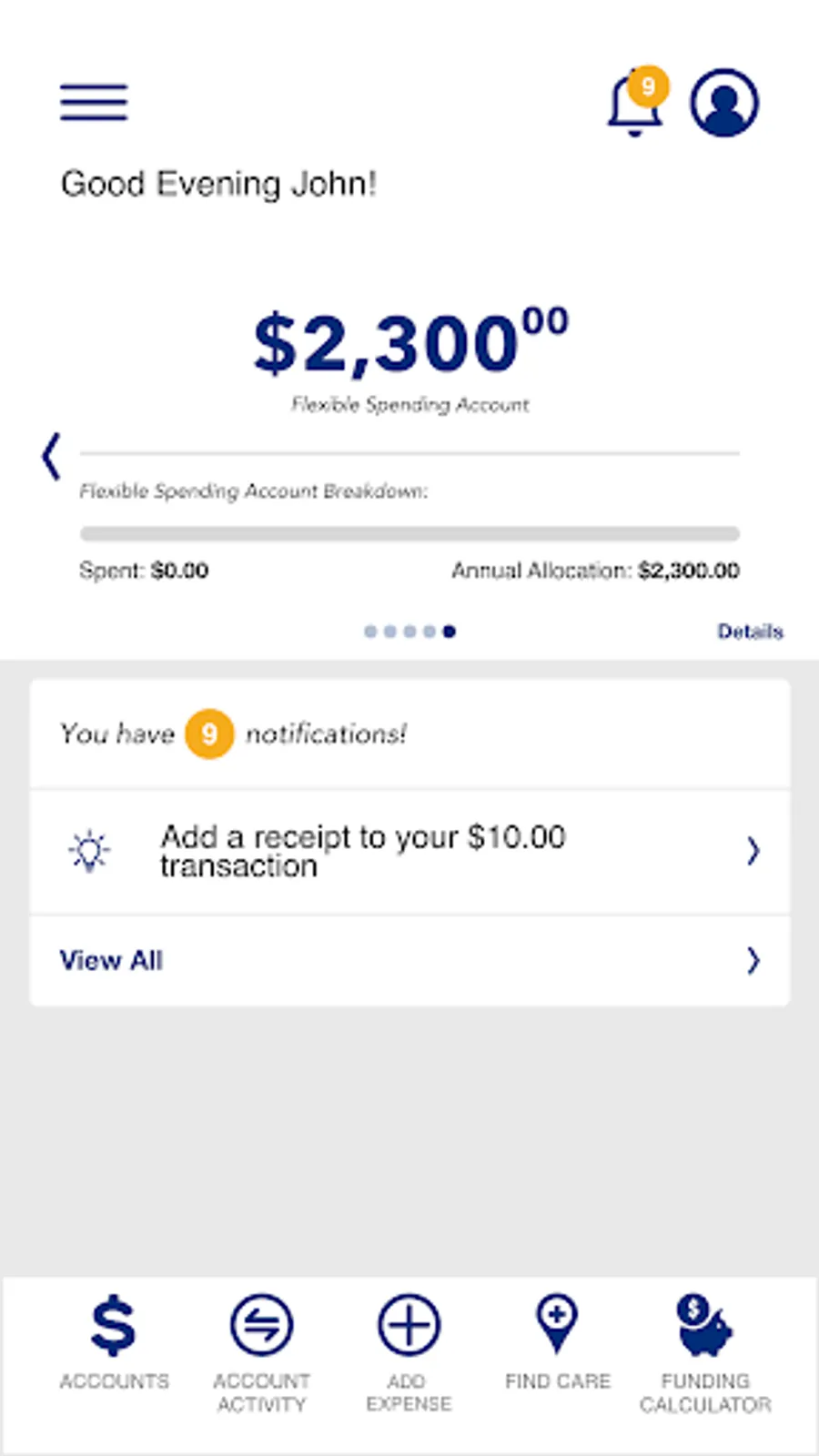Screen dimensions: 819x1456
Task: Open the notifications bell icon
Action: tap(634, 103)
